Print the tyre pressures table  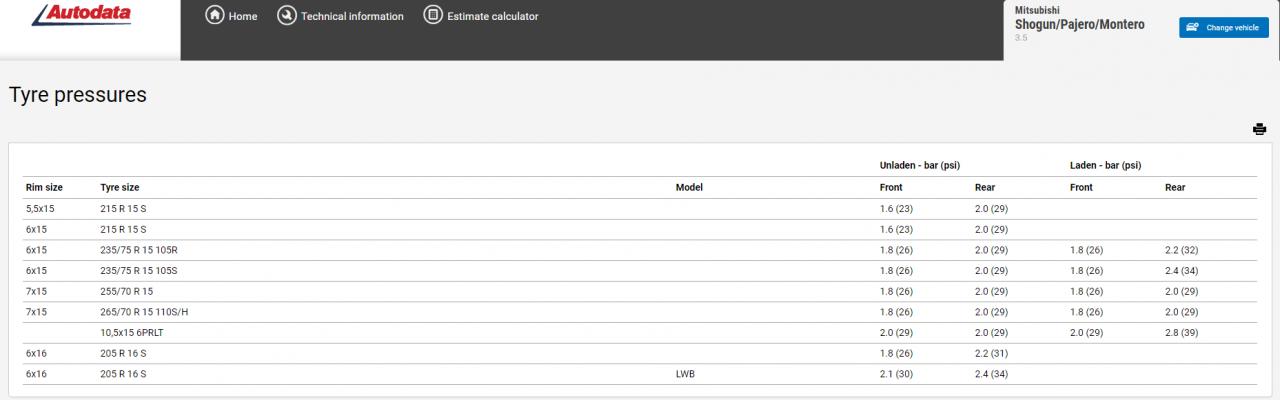coord(1259,129)
